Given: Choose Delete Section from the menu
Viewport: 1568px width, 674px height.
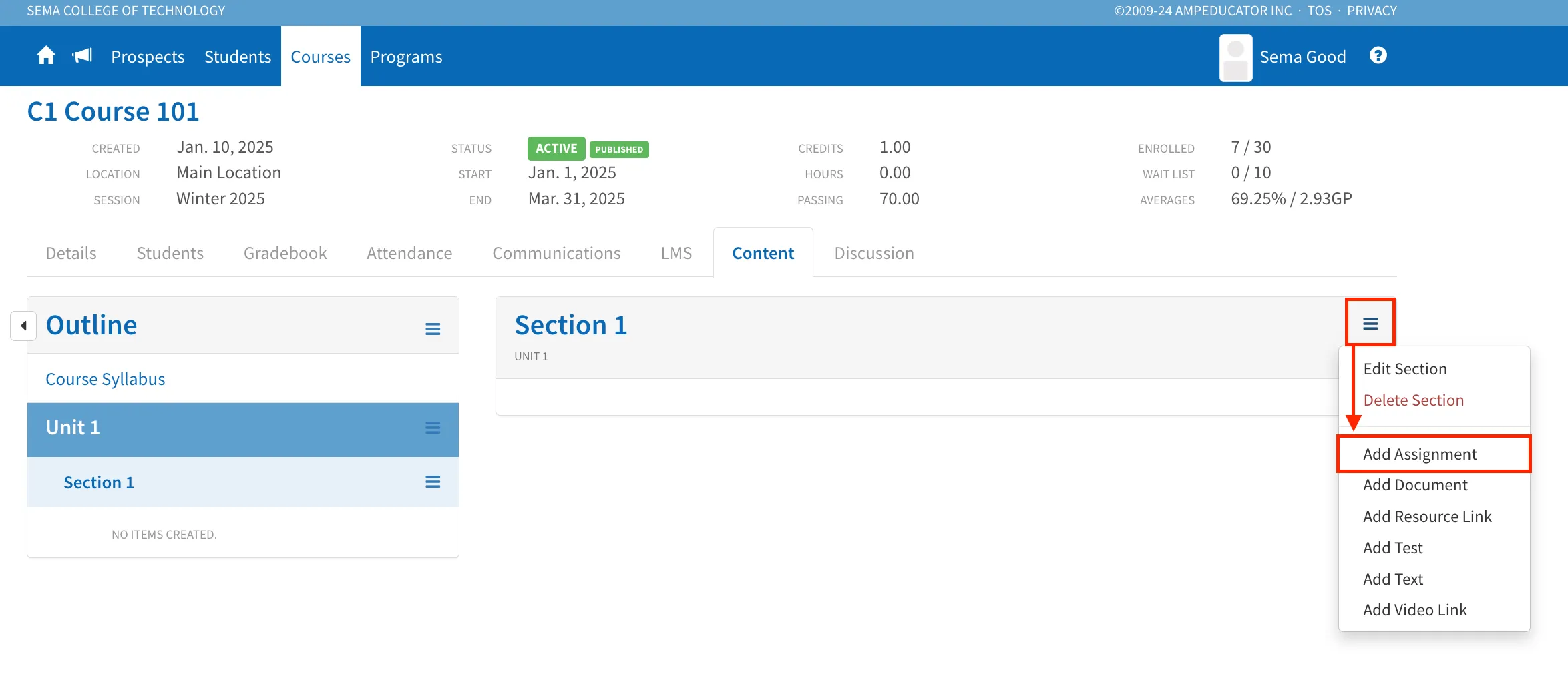Looking at the screenshot, I should tap(1413, 400).
